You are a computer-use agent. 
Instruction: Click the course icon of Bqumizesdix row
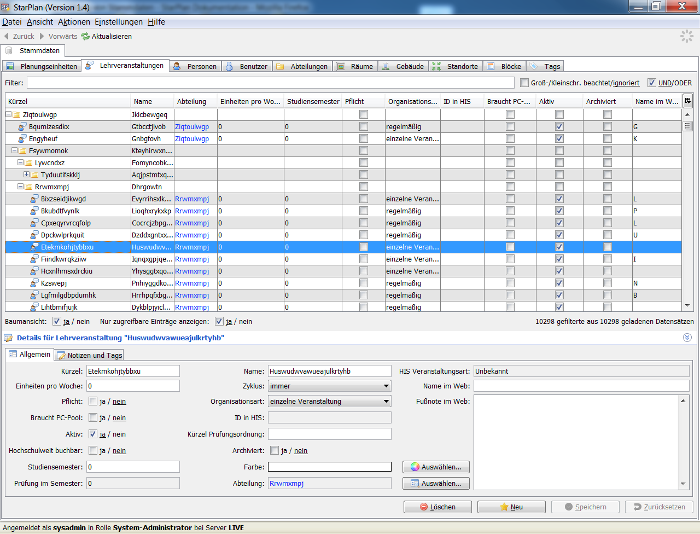[23, 127]
